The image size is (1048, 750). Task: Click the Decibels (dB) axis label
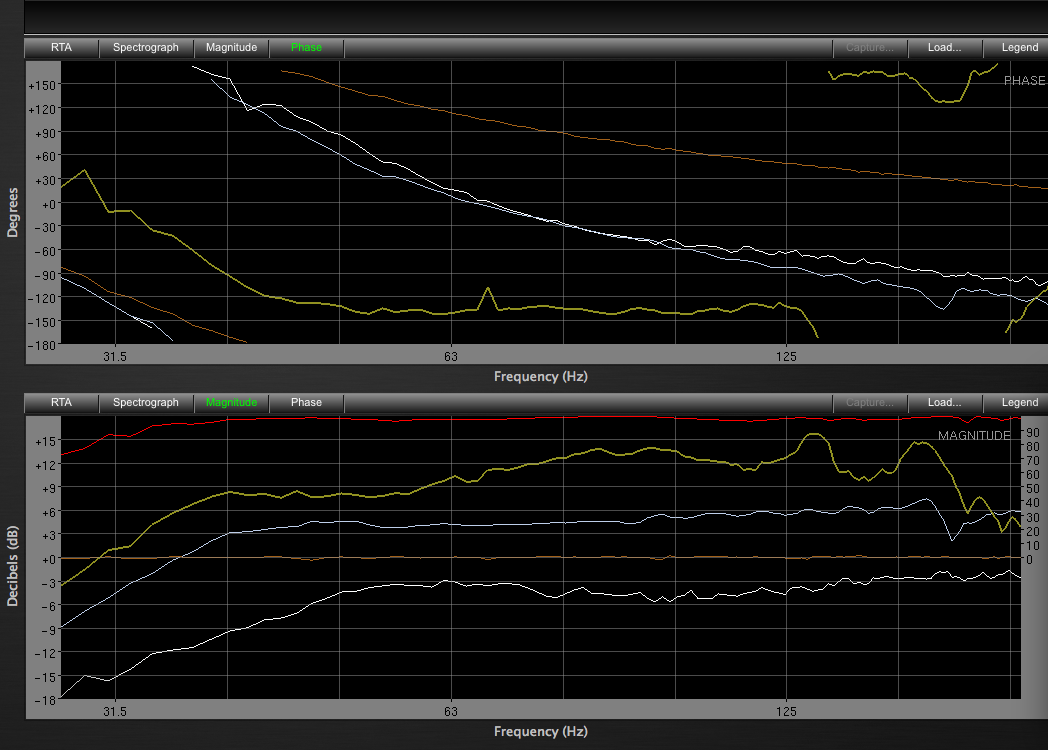point(13,566)
